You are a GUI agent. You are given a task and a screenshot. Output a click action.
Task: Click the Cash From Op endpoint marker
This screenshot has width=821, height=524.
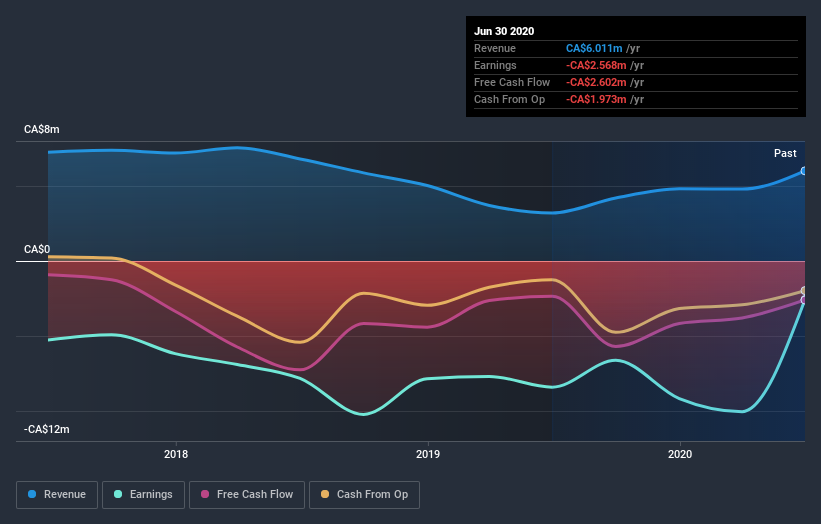click(804, 291)
